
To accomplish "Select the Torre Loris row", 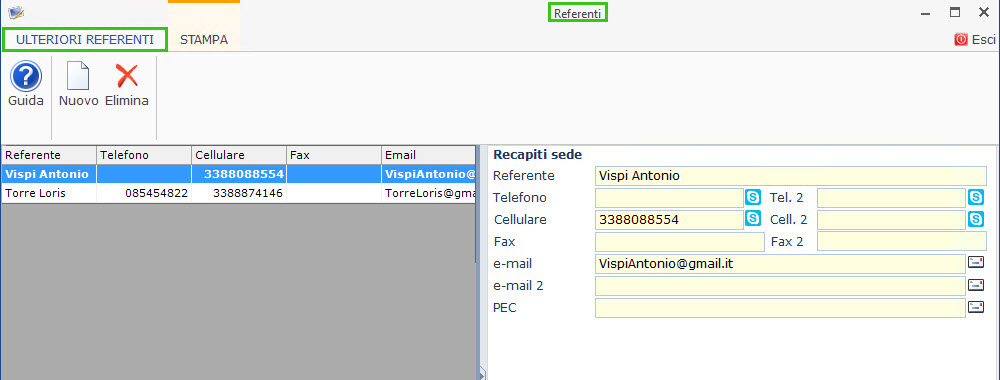I will point(239,193).
